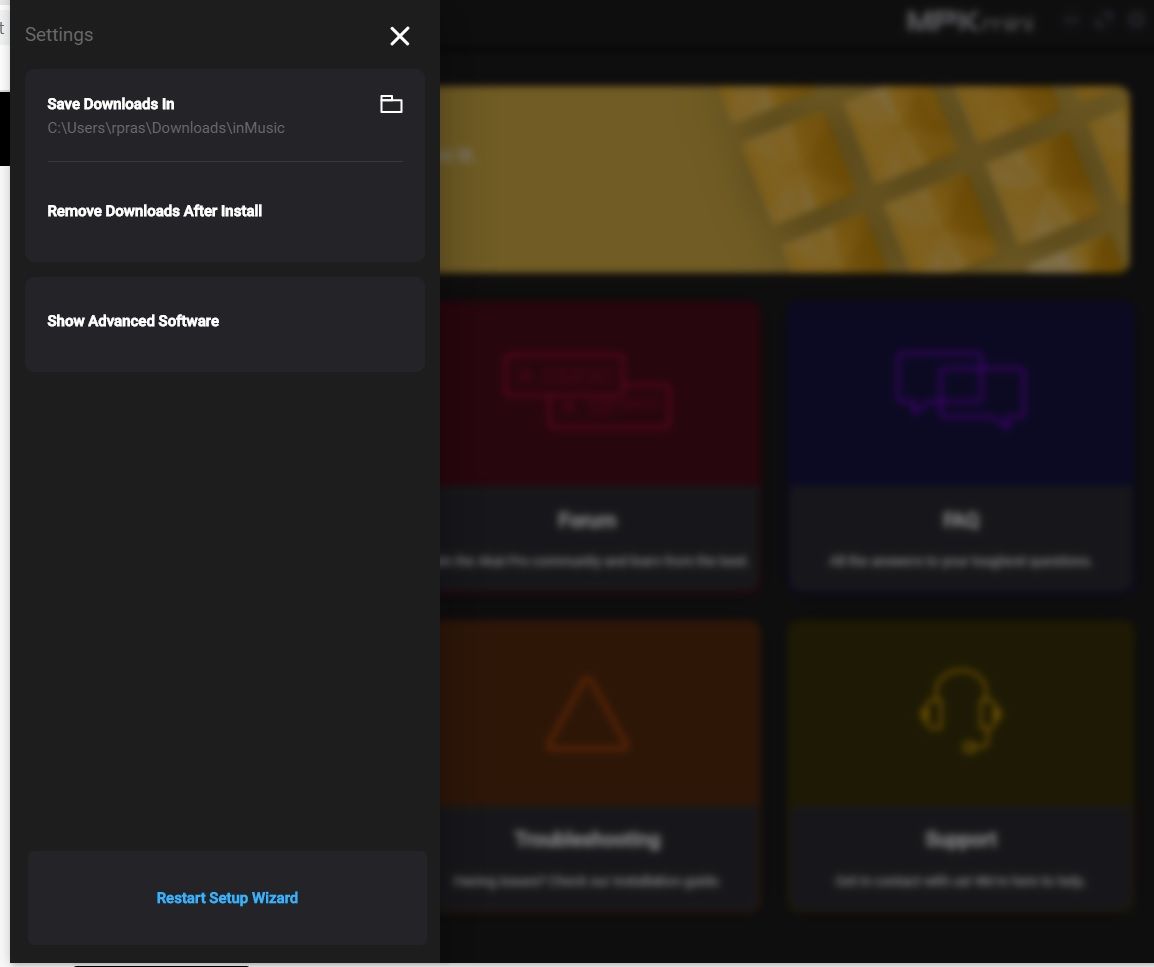Screen dimensions: 1154x967
Task: Click Restart Setup Wizard
Action: (x=227, y=898)
